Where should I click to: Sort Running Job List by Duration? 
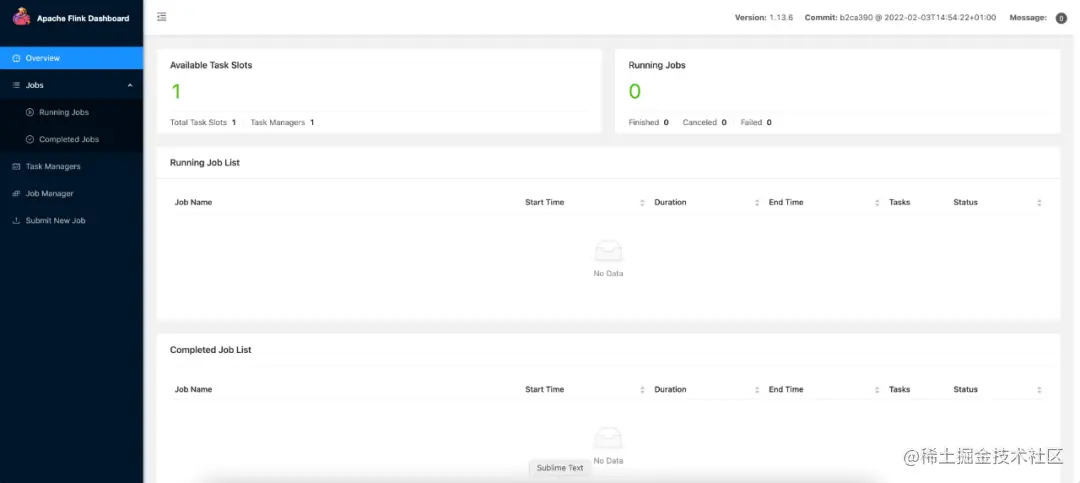(757, 203)
